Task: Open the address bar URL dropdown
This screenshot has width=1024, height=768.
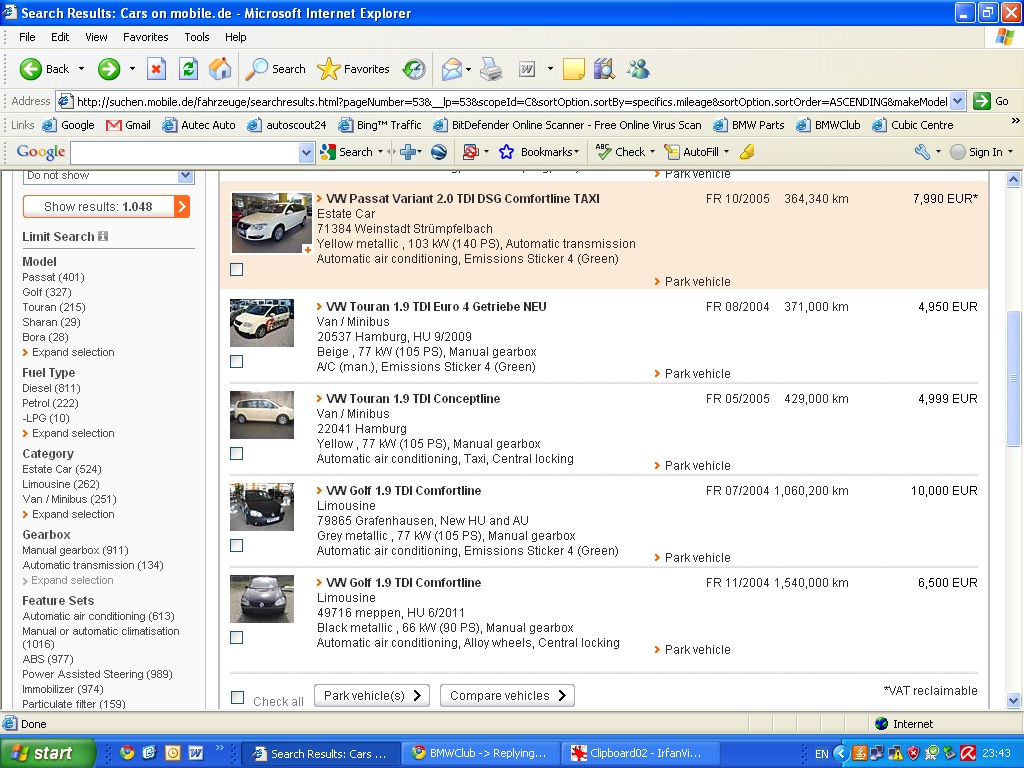Action: tap(957, 101)
